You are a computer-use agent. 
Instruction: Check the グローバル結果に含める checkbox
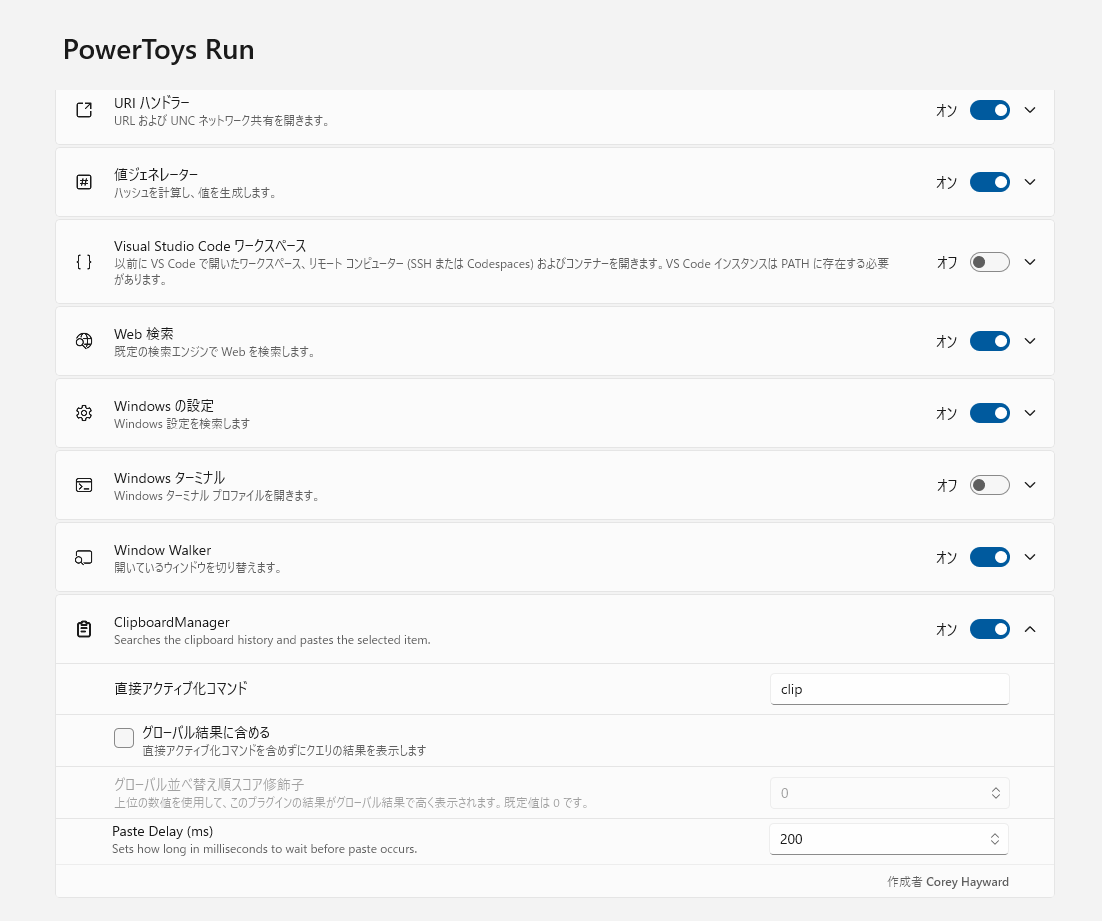[x=124, y=738]
